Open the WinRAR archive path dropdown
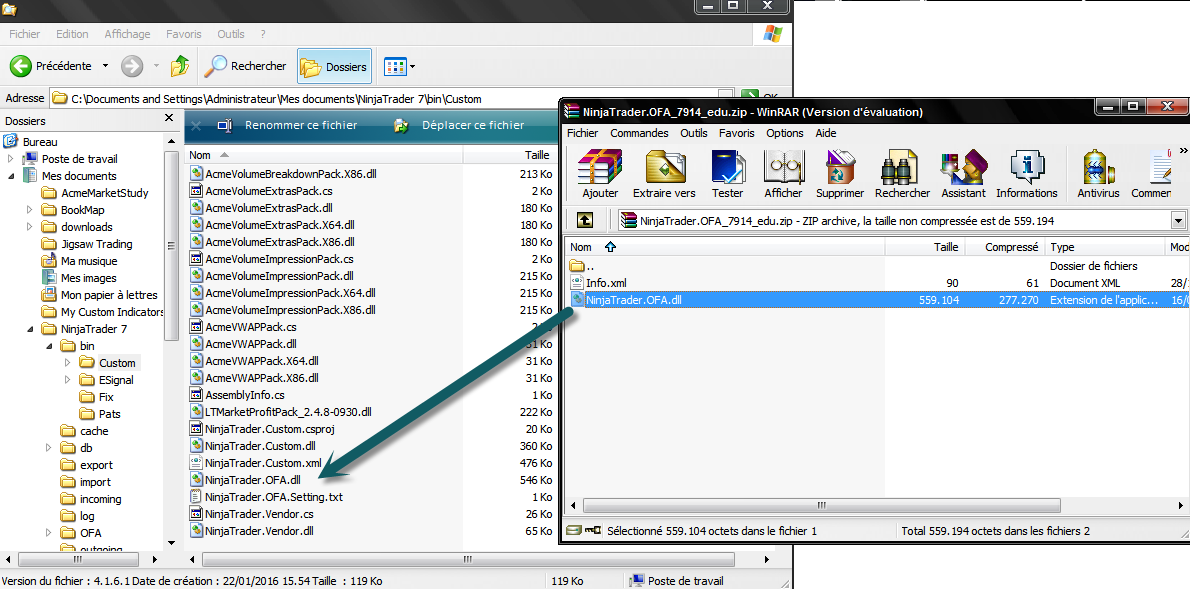This screenshot has height=589, width=1190. coord(1178,221)
